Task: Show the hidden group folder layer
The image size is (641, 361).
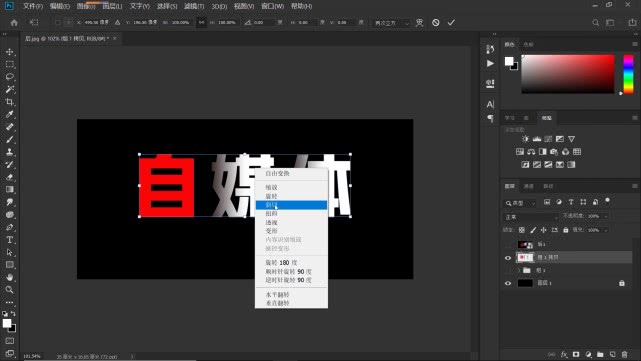Action: pyautogui.click(x=508, y=270)
